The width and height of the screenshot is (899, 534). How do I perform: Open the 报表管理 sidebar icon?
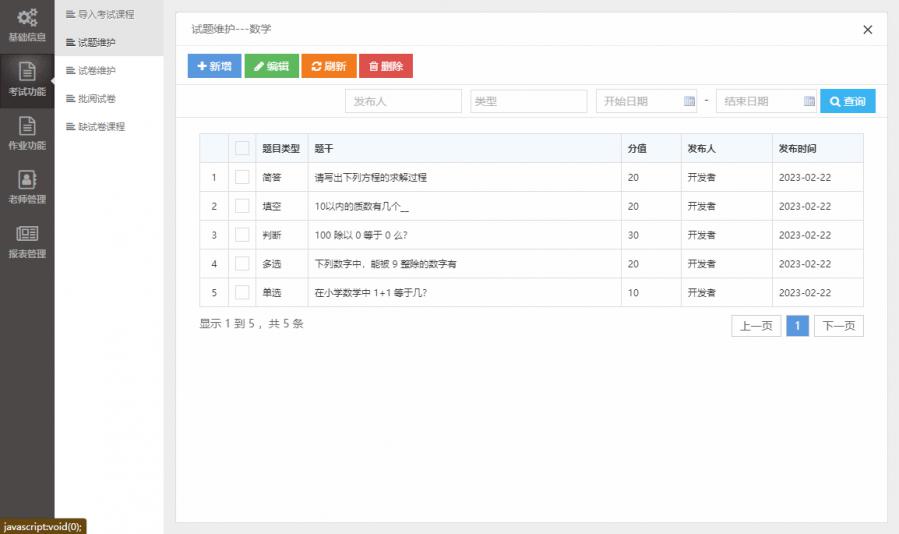pos(27,234)
